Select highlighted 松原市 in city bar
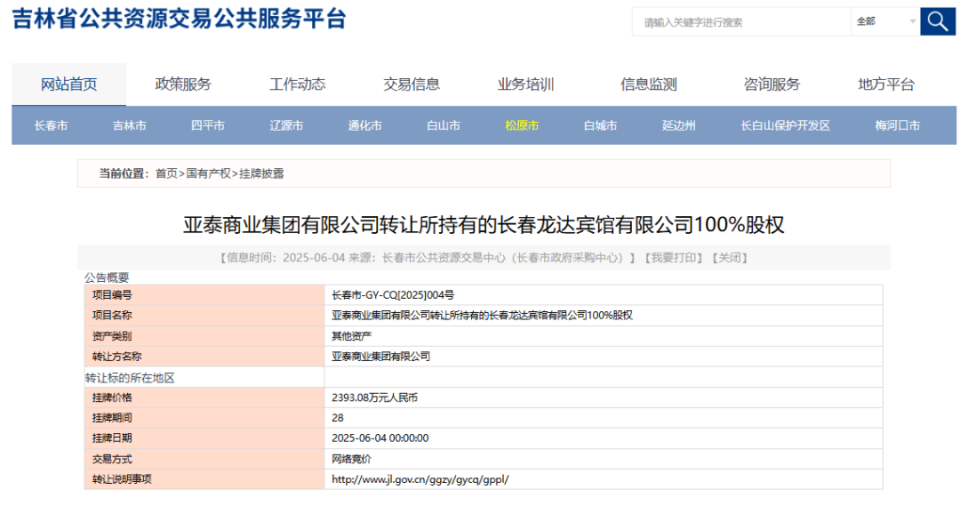Viewport: 960px width, 514px height. [522, 125]
